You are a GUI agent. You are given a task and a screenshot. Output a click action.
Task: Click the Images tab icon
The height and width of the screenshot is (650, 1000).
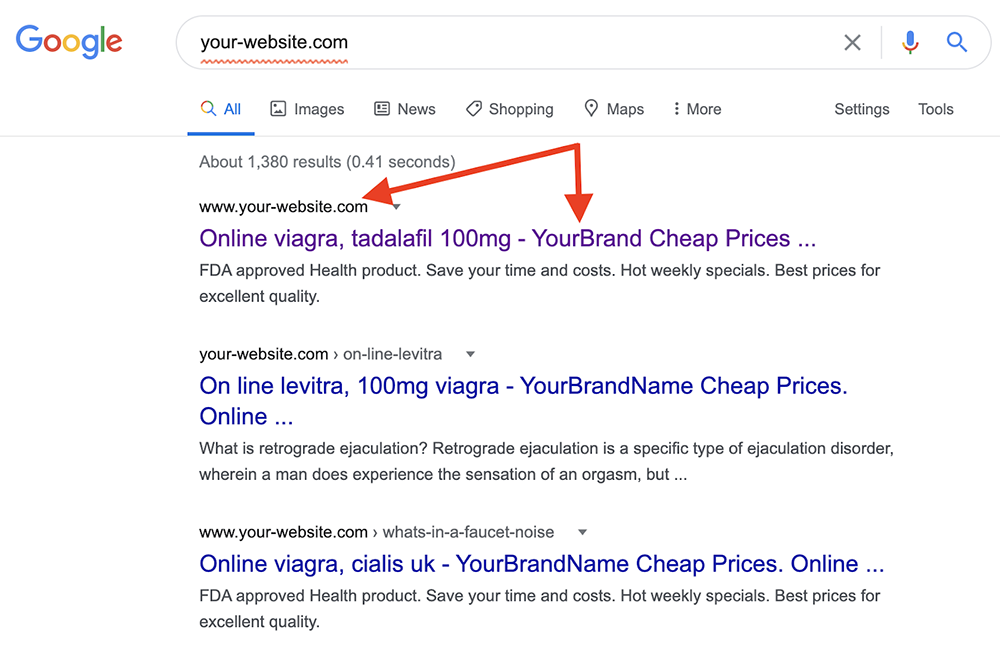[279, 109]
